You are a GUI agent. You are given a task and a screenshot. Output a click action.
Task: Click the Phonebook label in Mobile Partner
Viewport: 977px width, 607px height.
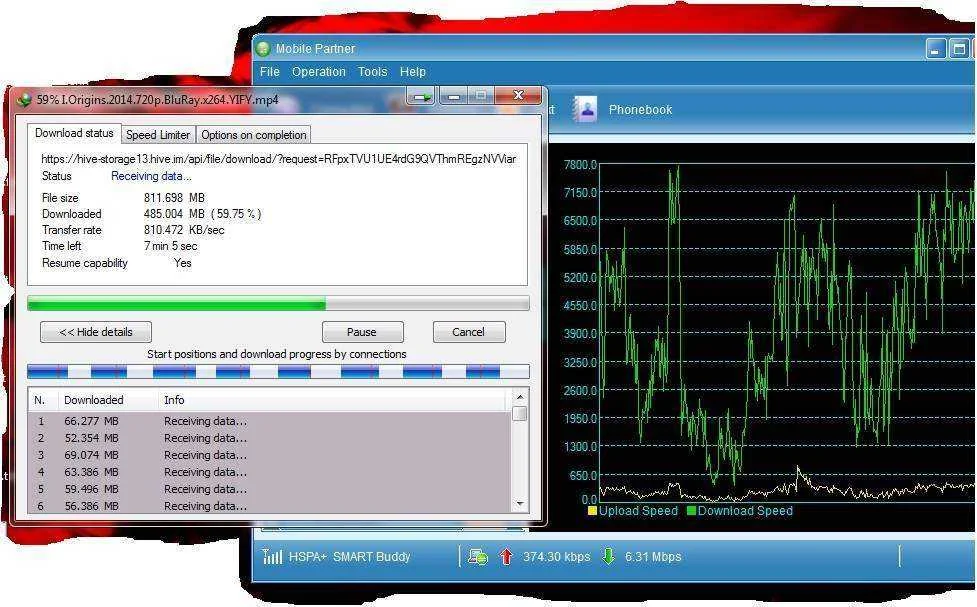click(x=641, y=110)
